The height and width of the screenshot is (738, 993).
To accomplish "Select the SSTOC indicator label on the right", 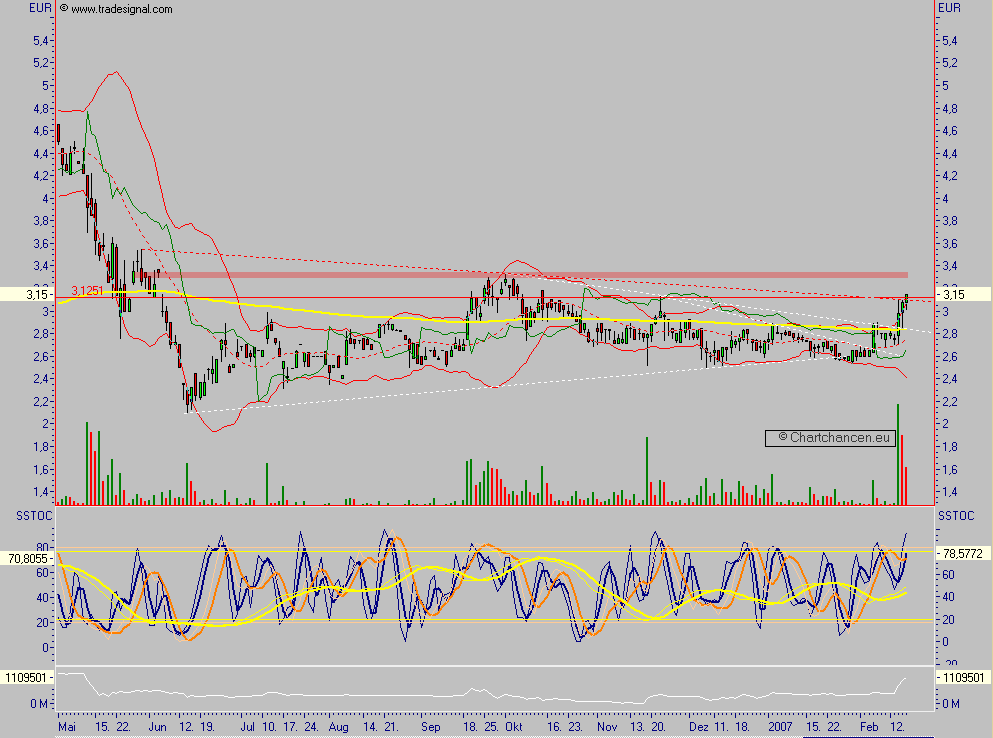I will 956,516.
